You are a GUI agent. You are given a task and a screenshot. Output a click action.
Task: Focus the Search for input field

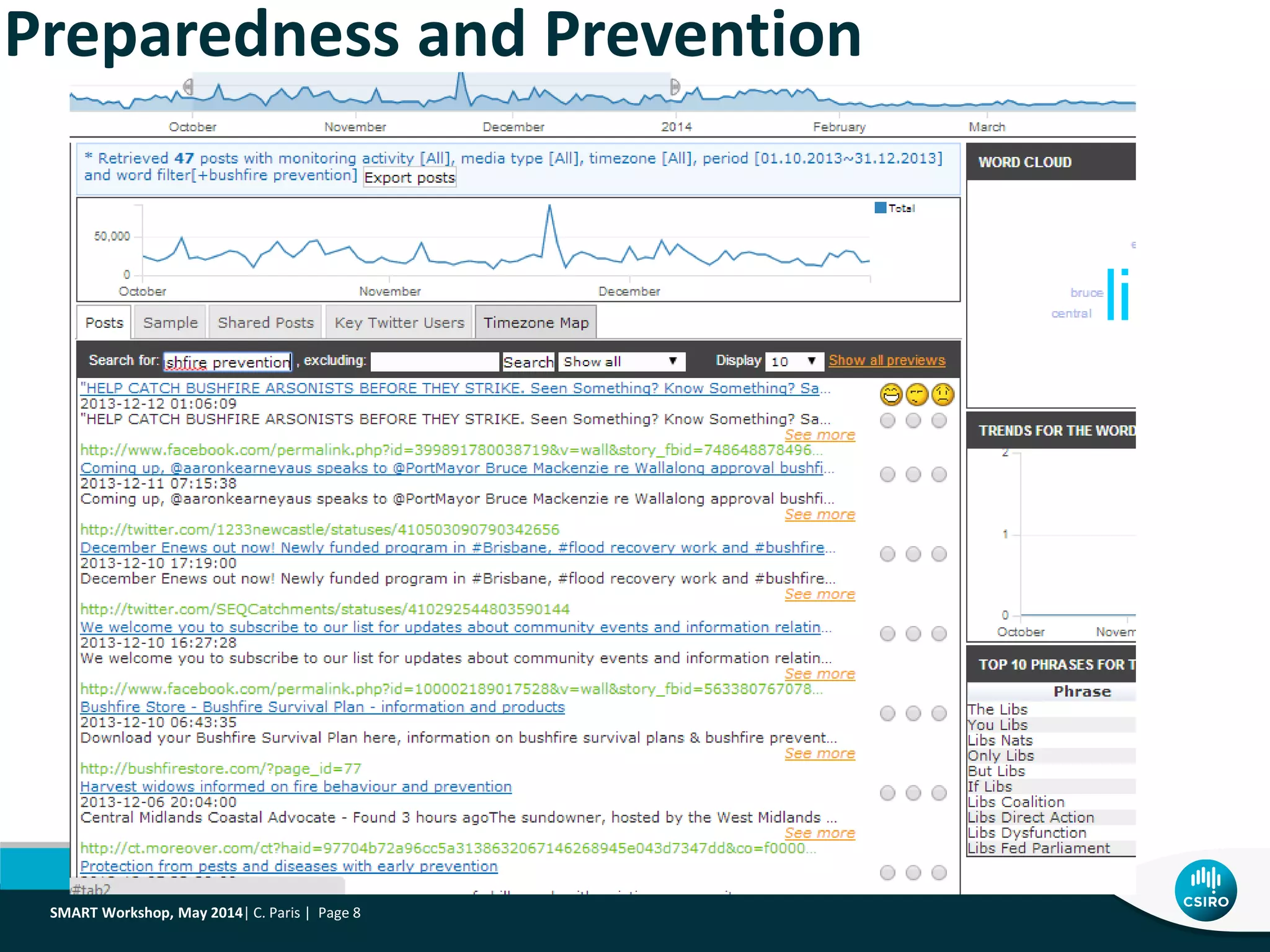pyautogui.click(x=228, y=362)
